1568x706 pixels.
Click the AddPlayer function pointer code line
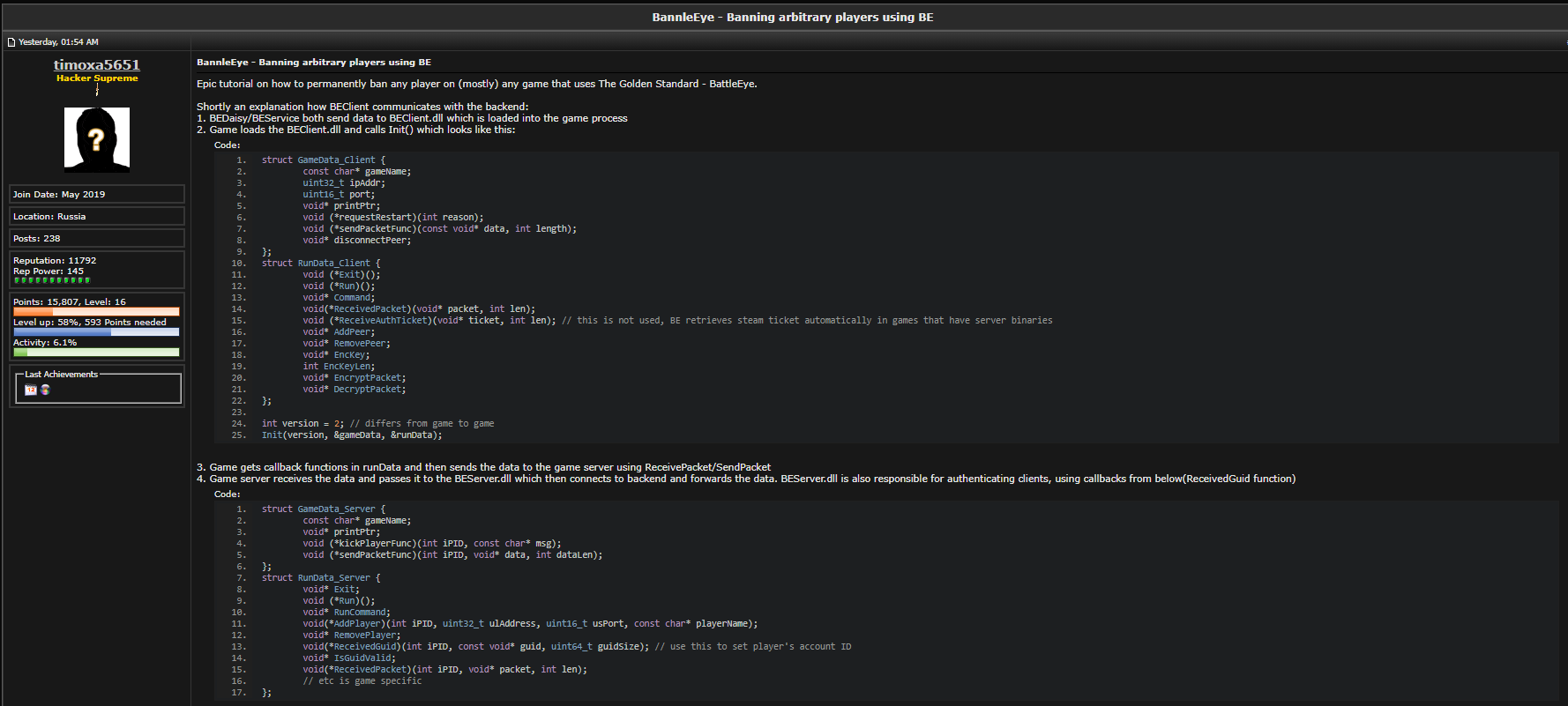[530, 624]
